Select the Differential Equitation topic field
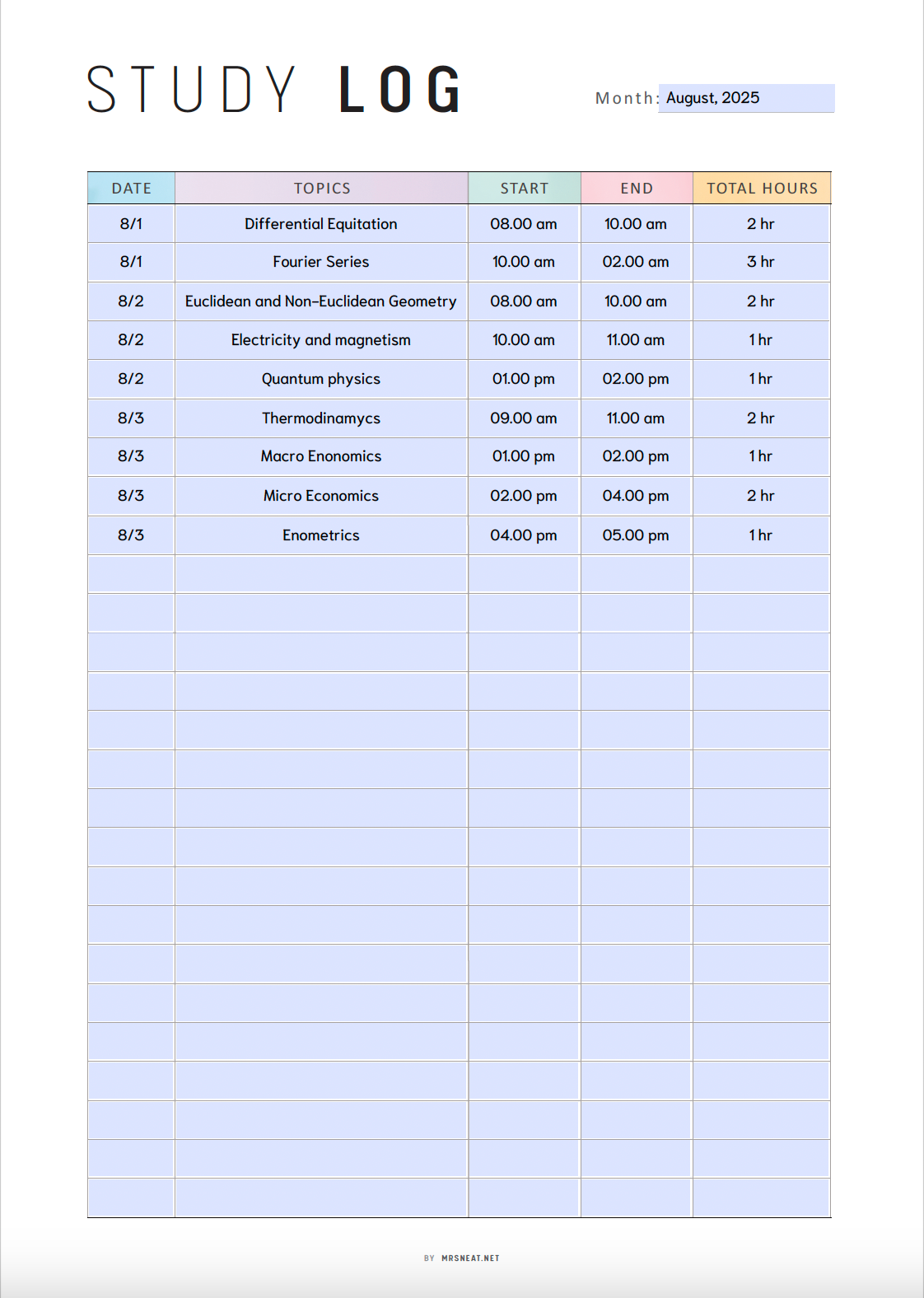This screenshot has height=1298, width=924. 320,224
